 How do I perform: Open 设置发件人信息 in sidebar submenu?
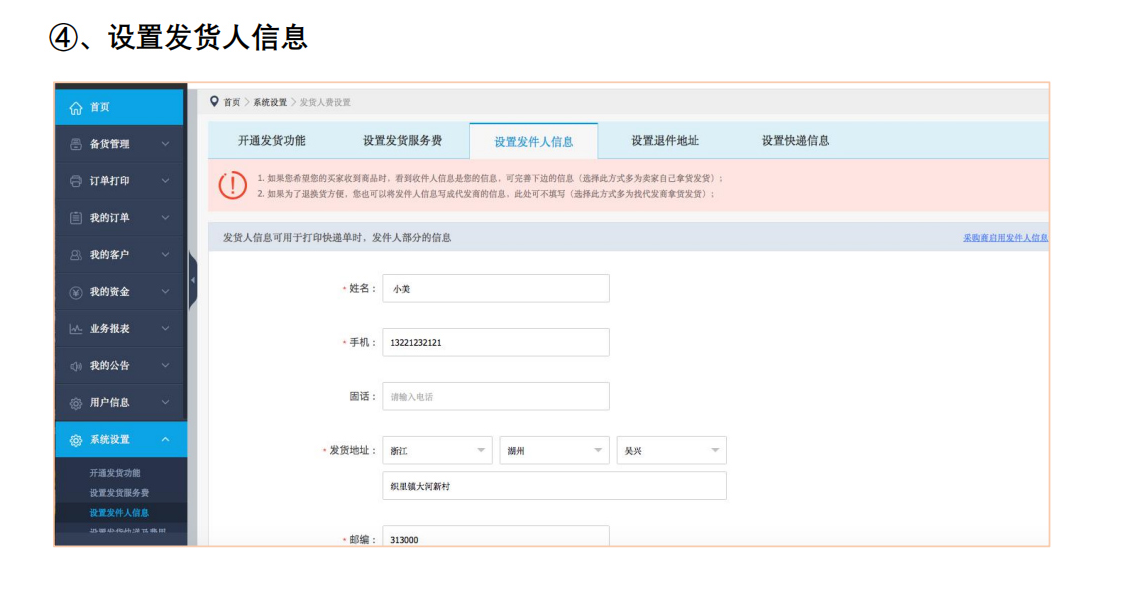tap(119, 513)
